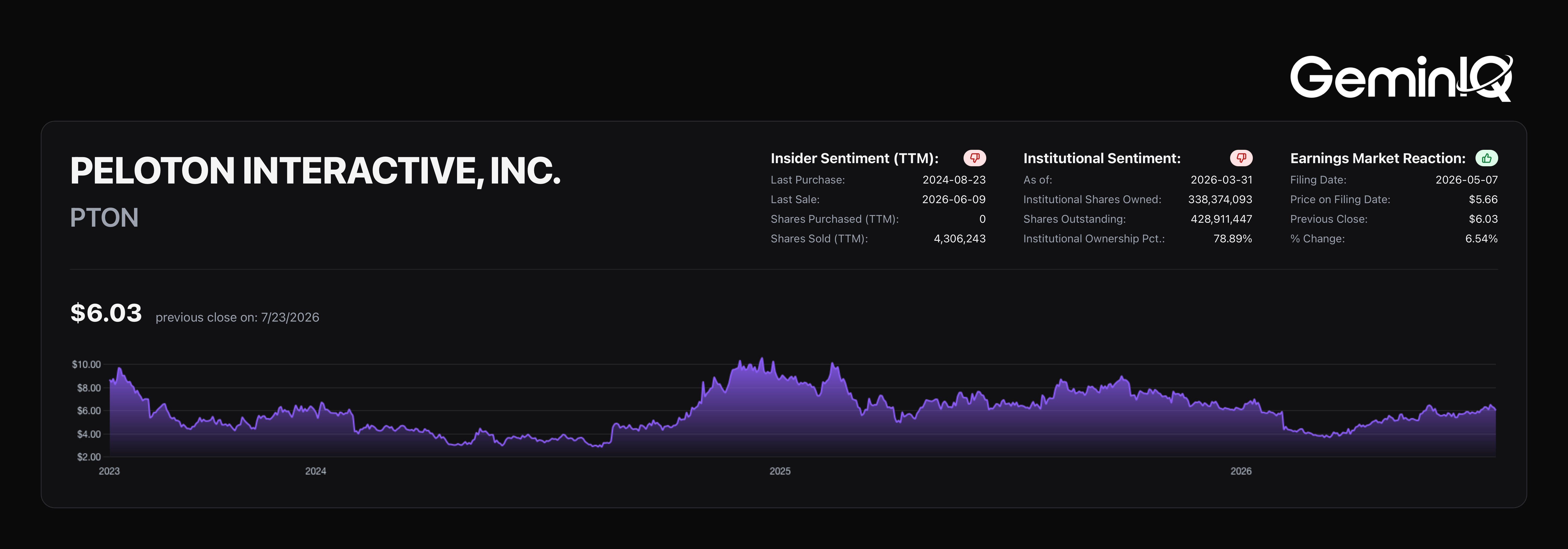
Task: Click the Shares Sold value 4,306,243
Action: click(959, 239)
